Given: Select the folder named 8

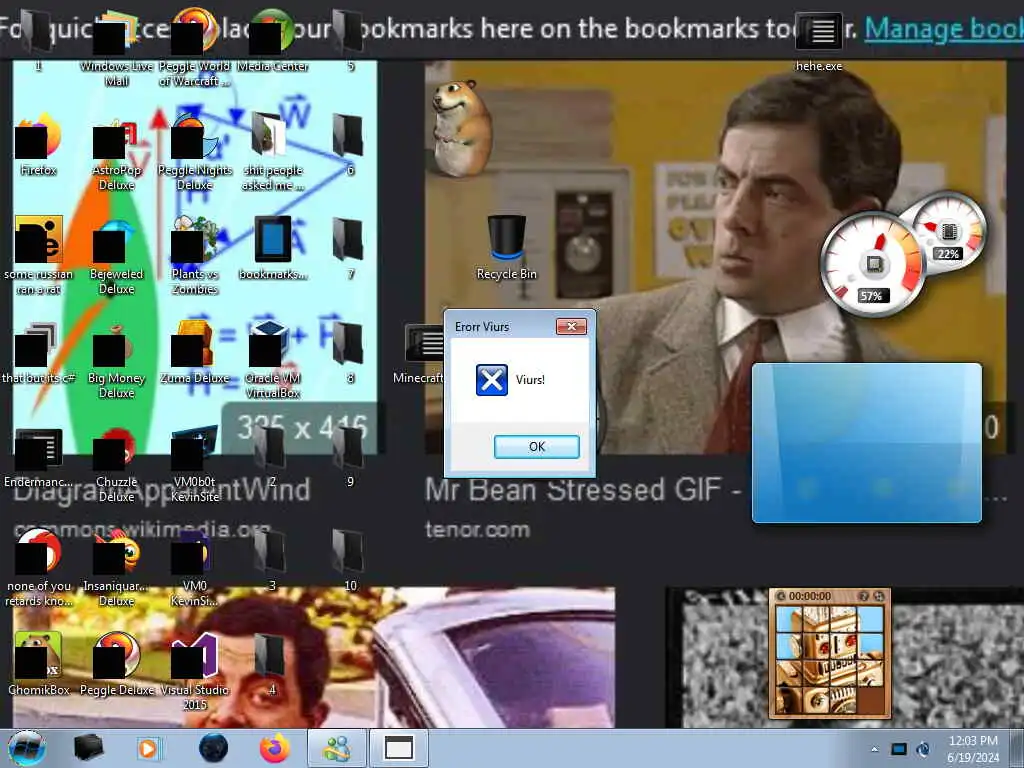Looking at the screenshot, I should (x=350, y=353).
